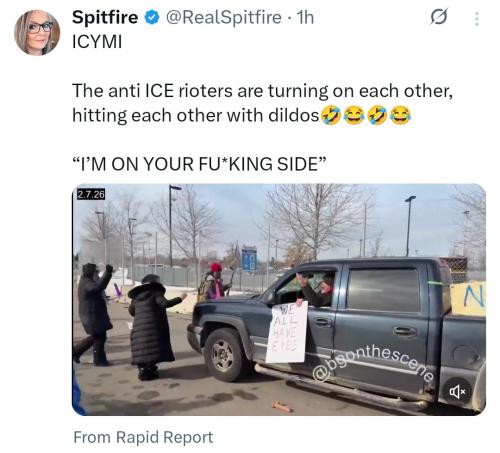Viewport: 500px width, 453px height.
Task: Open the @RealSpitfire handle link
Action: (223, 17)
